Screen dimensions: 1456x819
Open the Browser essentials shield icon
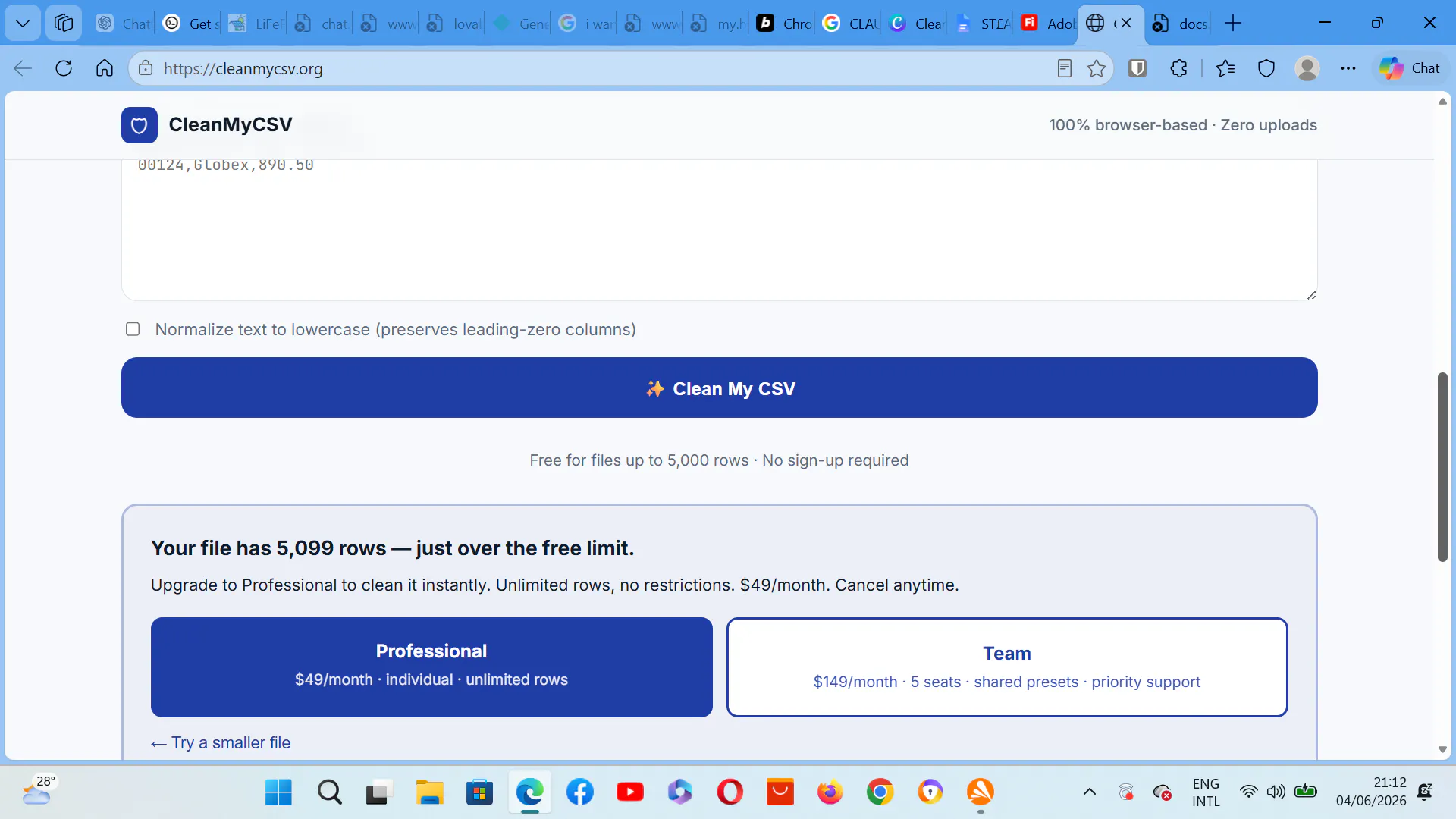point(1266,68)
